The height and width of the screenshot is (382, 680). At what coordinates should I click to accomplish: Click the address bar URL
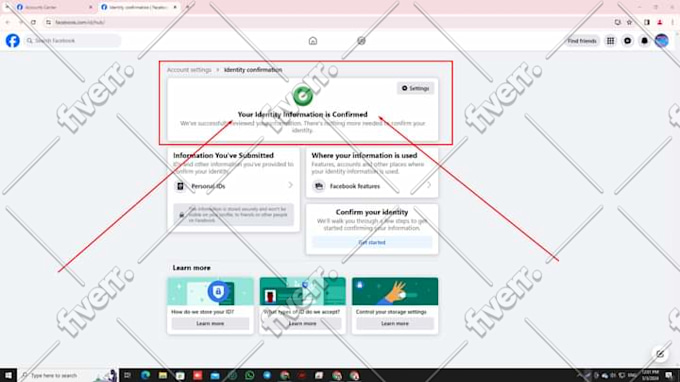[x=80, y=22]
